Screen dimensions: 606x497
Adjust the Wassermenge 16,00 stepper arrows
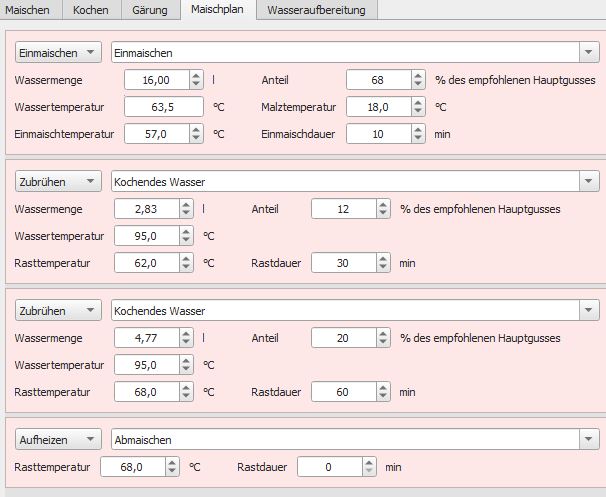[x=196, y=80]
